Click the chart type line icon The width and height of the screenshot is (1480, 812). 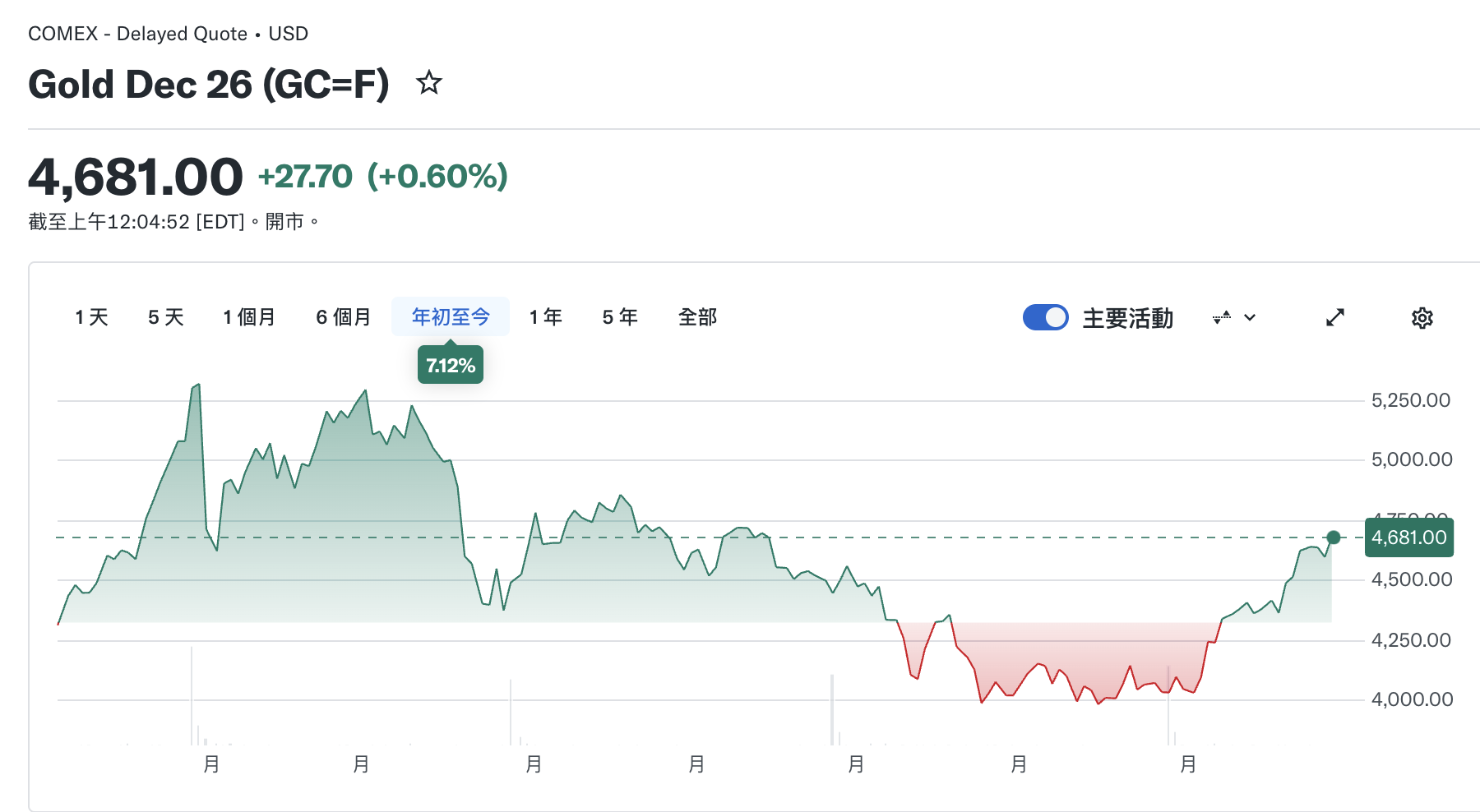1222,317
